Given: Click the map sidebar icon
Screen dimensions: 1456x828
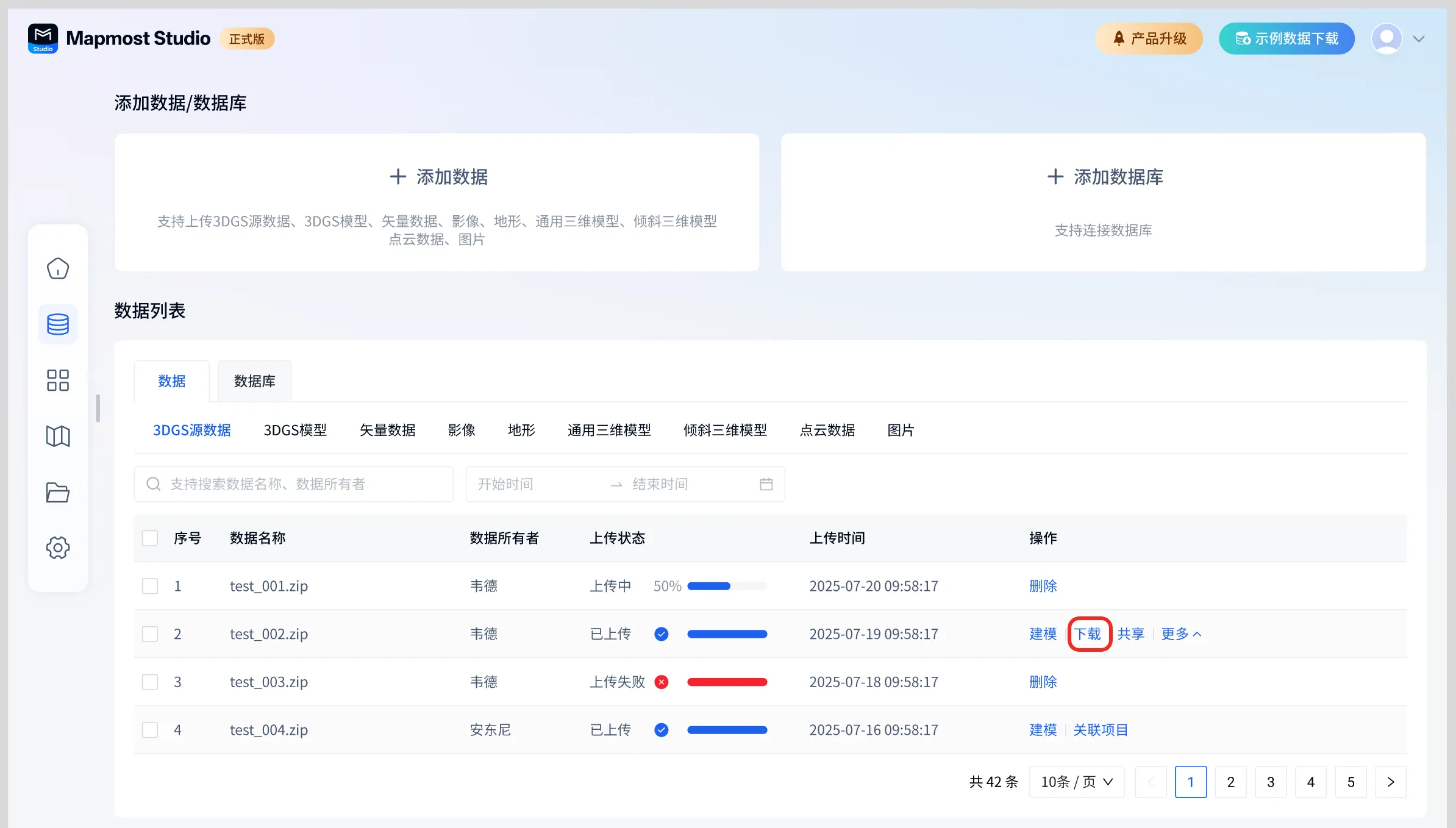Looking at the screenshot, I should (x=58, y=436).
